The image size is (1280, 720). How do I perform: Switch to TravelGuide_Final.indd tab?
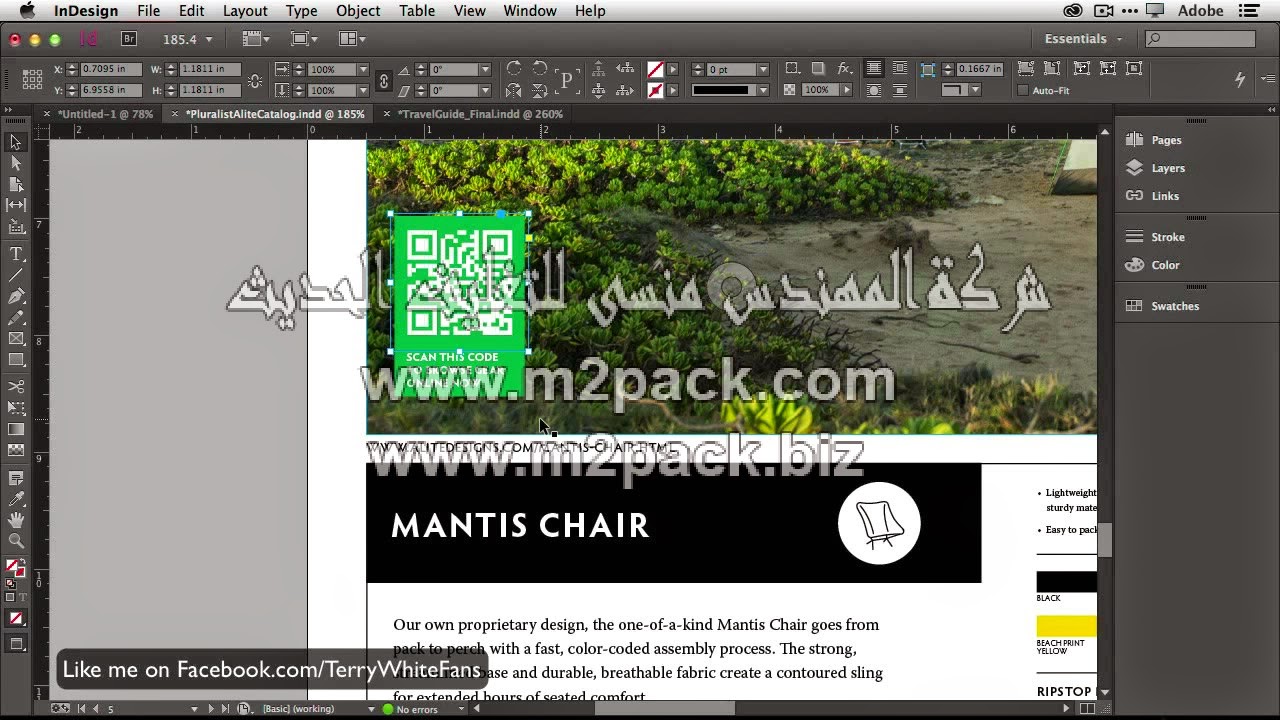(480, 114)
